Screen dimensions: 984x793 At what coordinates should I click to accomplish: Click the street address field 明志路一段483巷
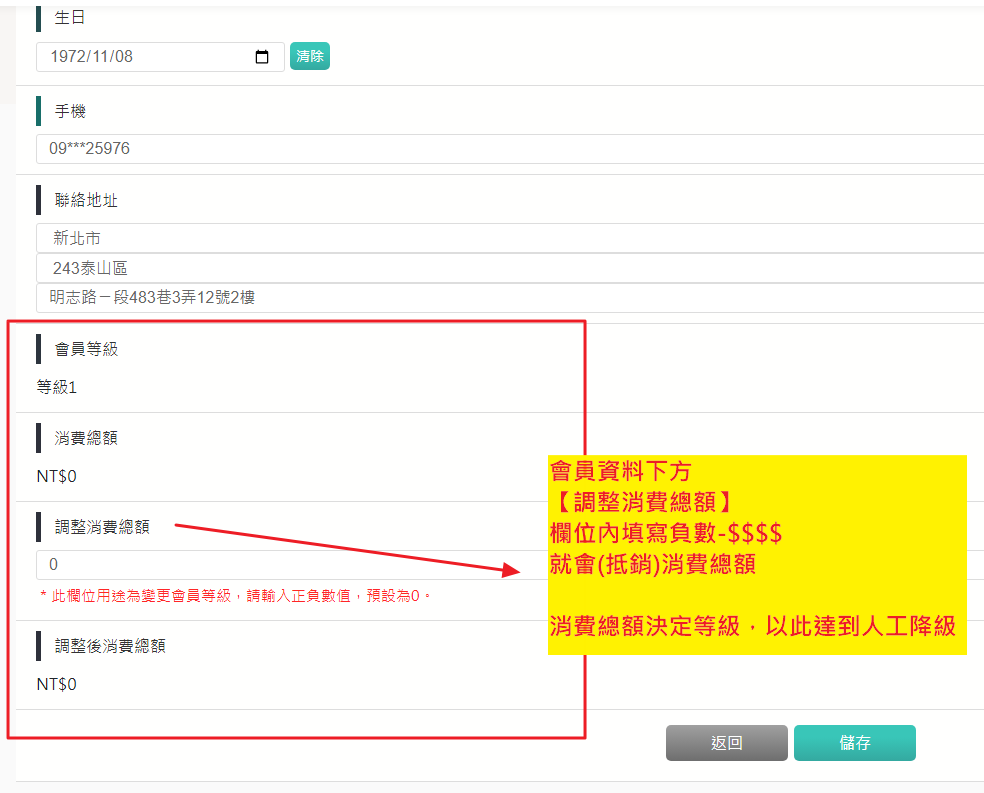click(510, 298)
